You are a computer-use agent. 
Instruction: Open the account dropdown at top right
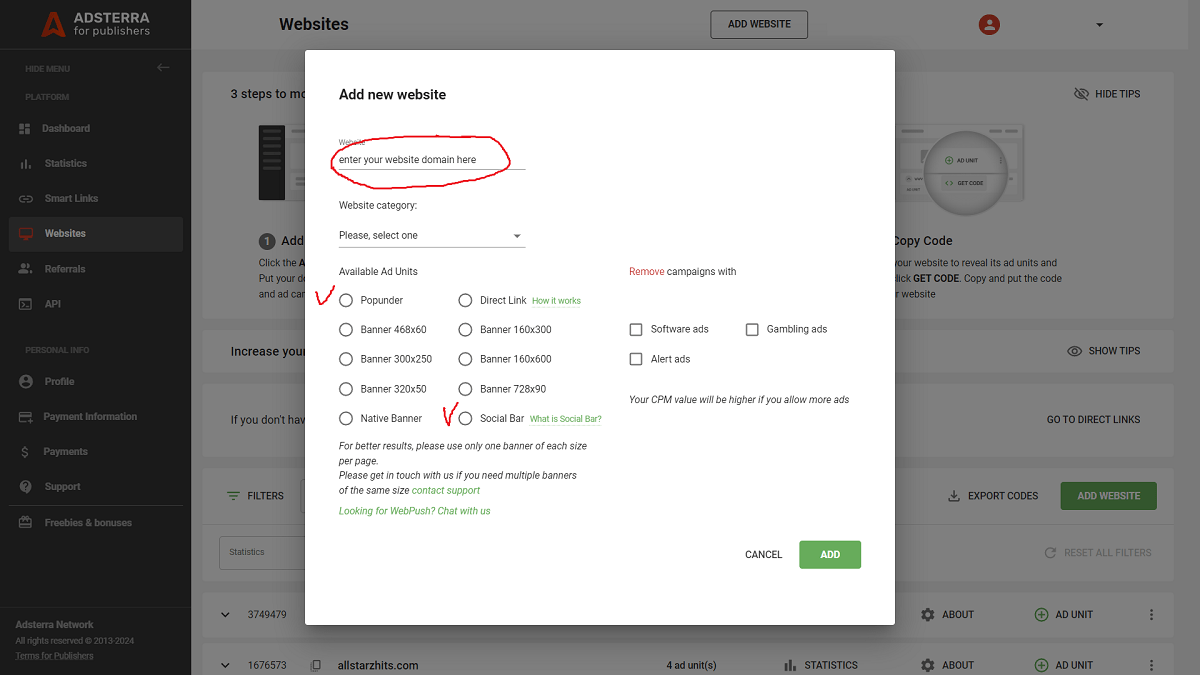click(x=1098, y=23)
